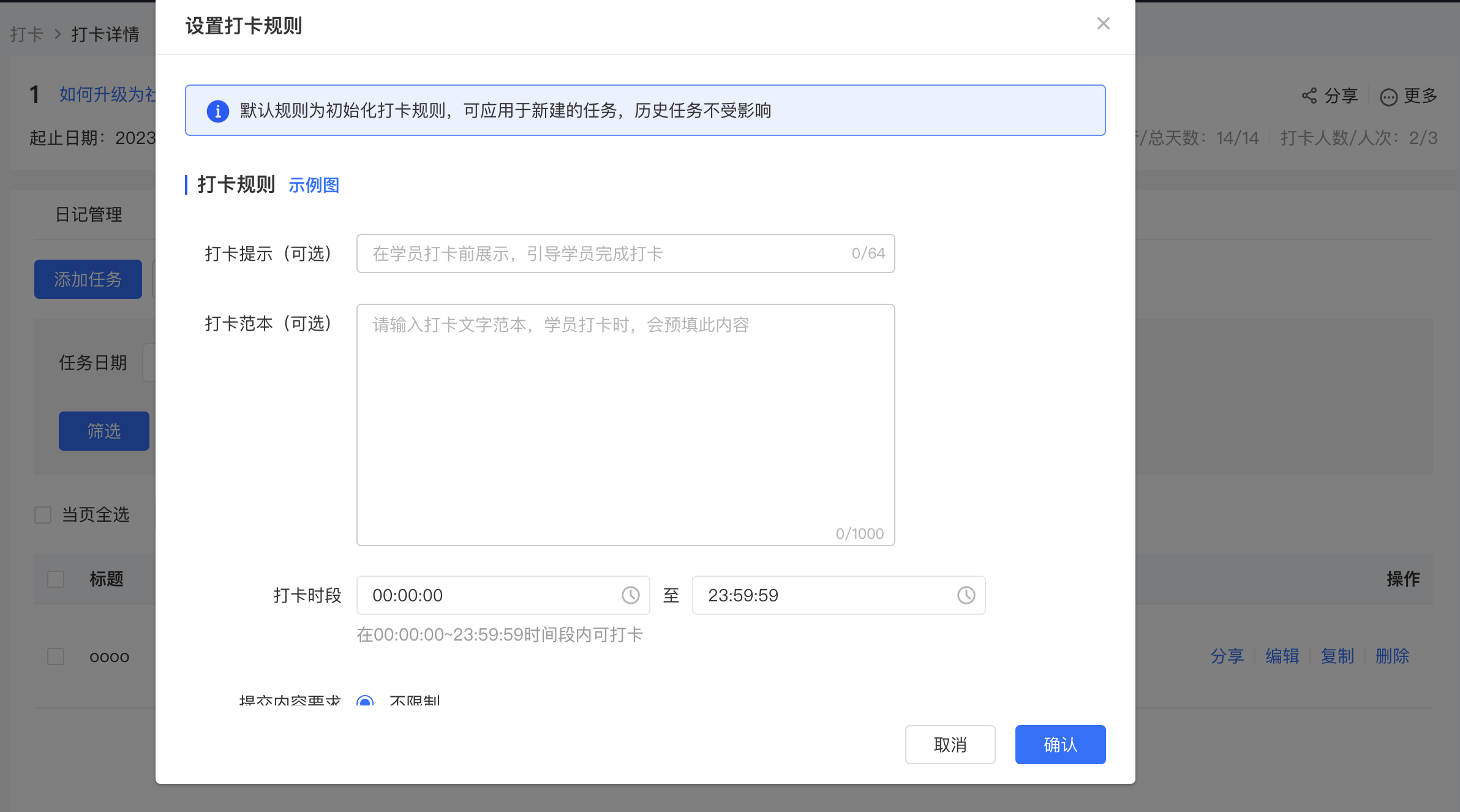Click breadcrumb chevron after 打卡

click(x=58, y=34)
